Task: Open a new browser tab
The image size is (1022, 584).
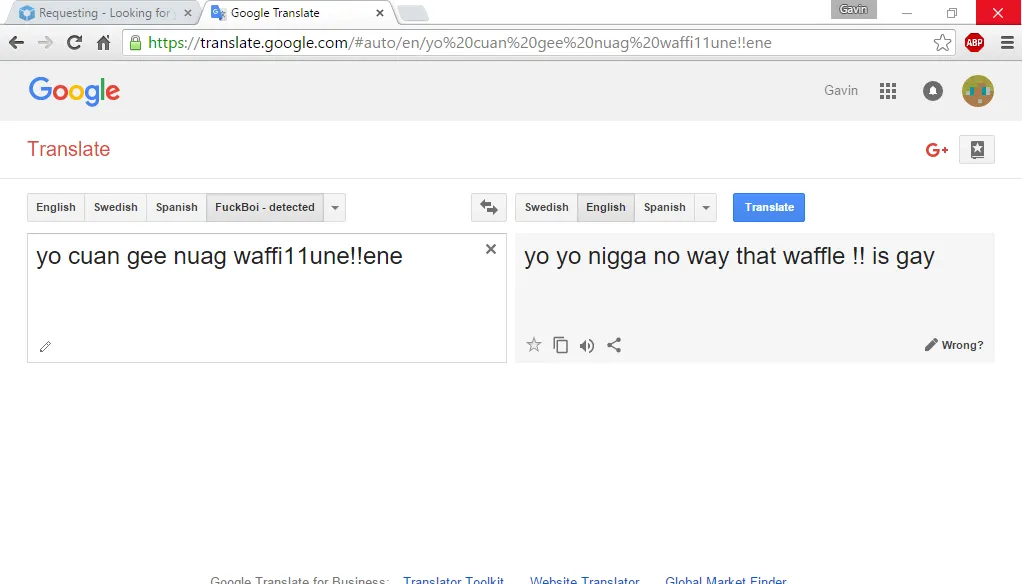Action: click(413, 13)
